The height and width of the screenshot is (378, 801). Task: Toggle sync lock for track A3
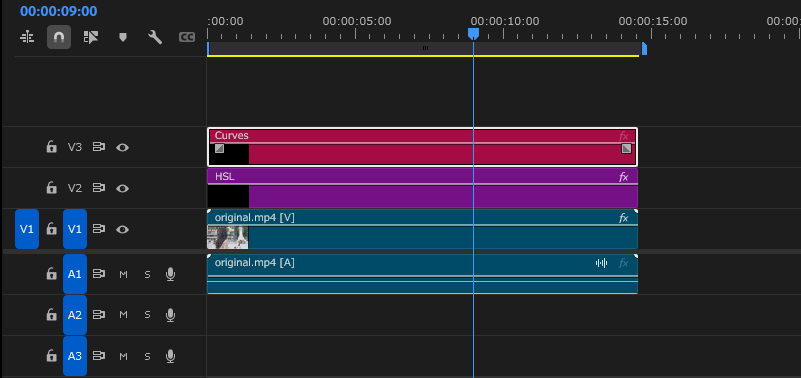click(99, 356)
